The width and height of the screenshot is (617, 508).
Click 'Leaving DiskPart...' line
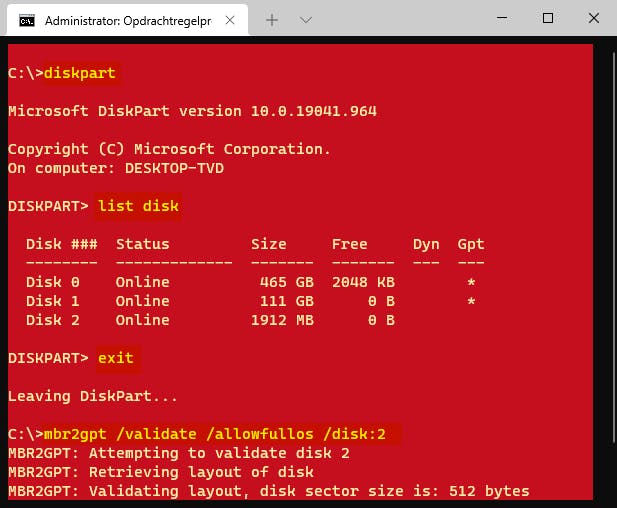pos(93,396)
